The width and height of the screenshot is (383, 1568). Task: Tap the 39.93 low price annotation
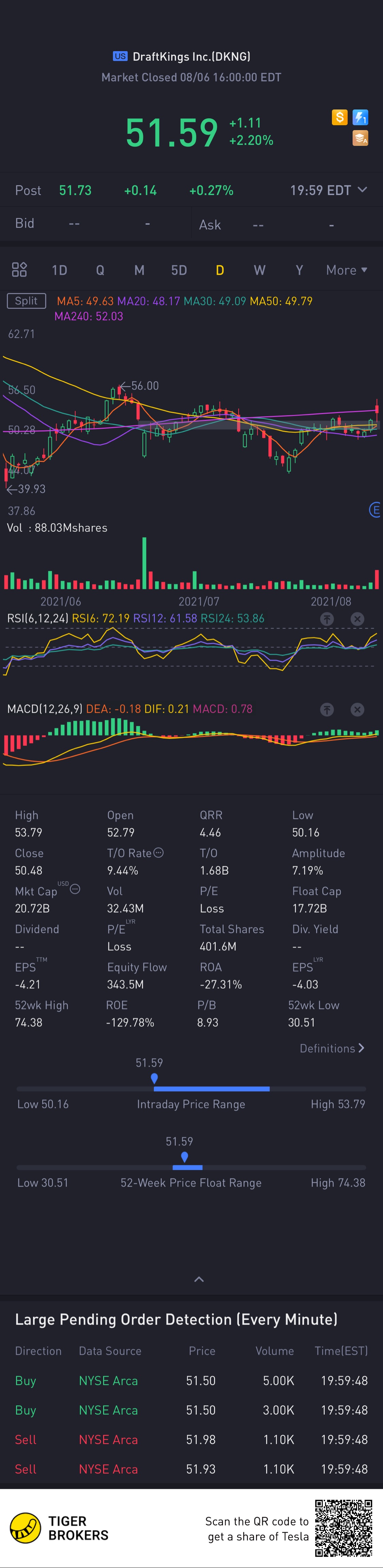pos(26,489)
